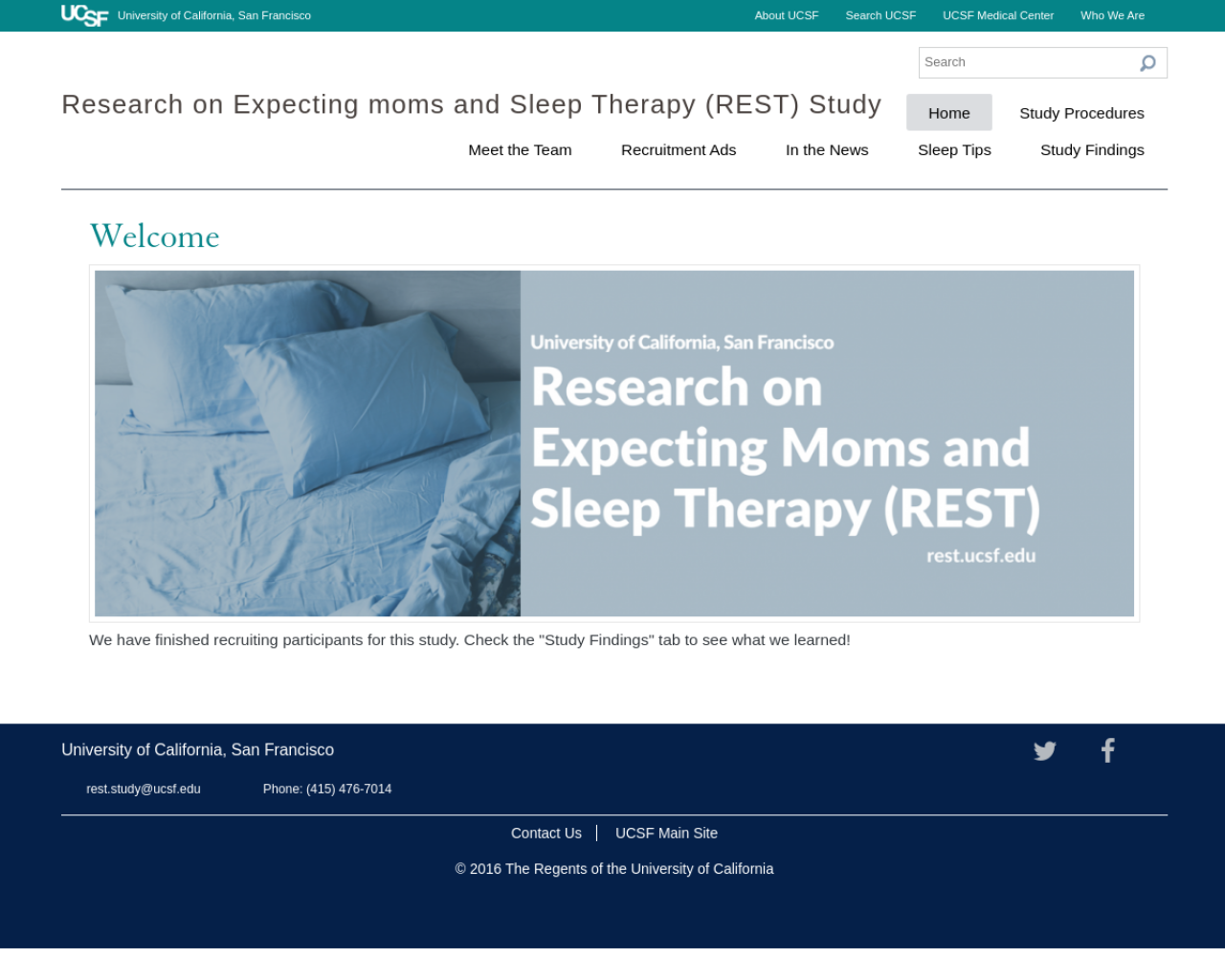The image size is (1225, 980).
Task: Click footer University of California, San Francisco heading
Action: 198,750
